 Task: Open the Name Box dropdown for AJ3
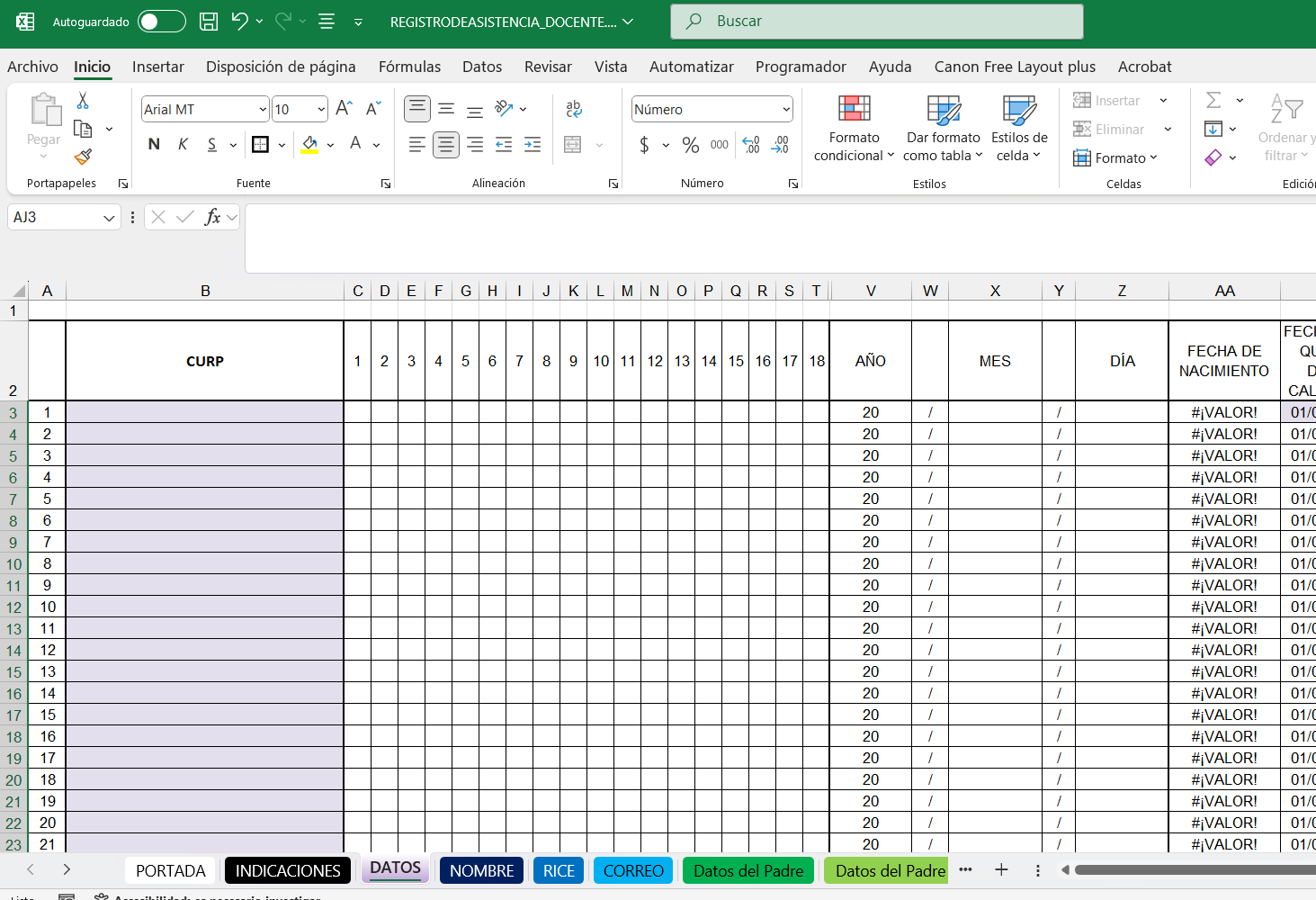tap(109, 218)
